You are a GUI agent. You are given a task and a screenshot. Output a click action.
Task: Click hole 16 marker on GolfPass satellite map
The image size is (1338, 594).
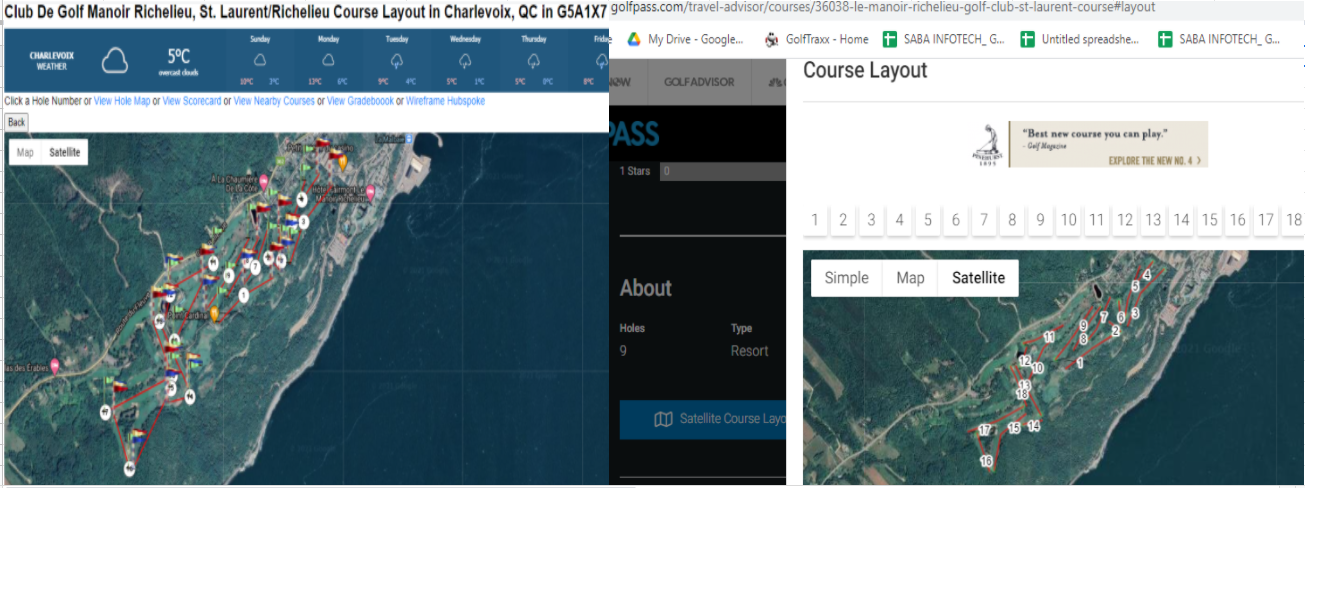(987, 461)
